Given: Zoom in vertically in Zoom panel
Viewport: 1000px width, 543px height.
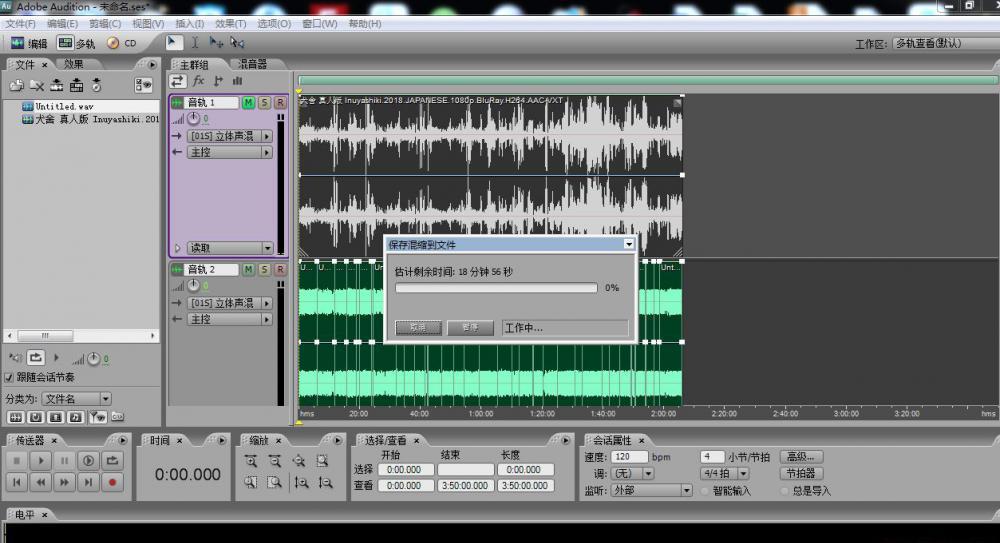Looking at the screenshot, I should point(302,482).
